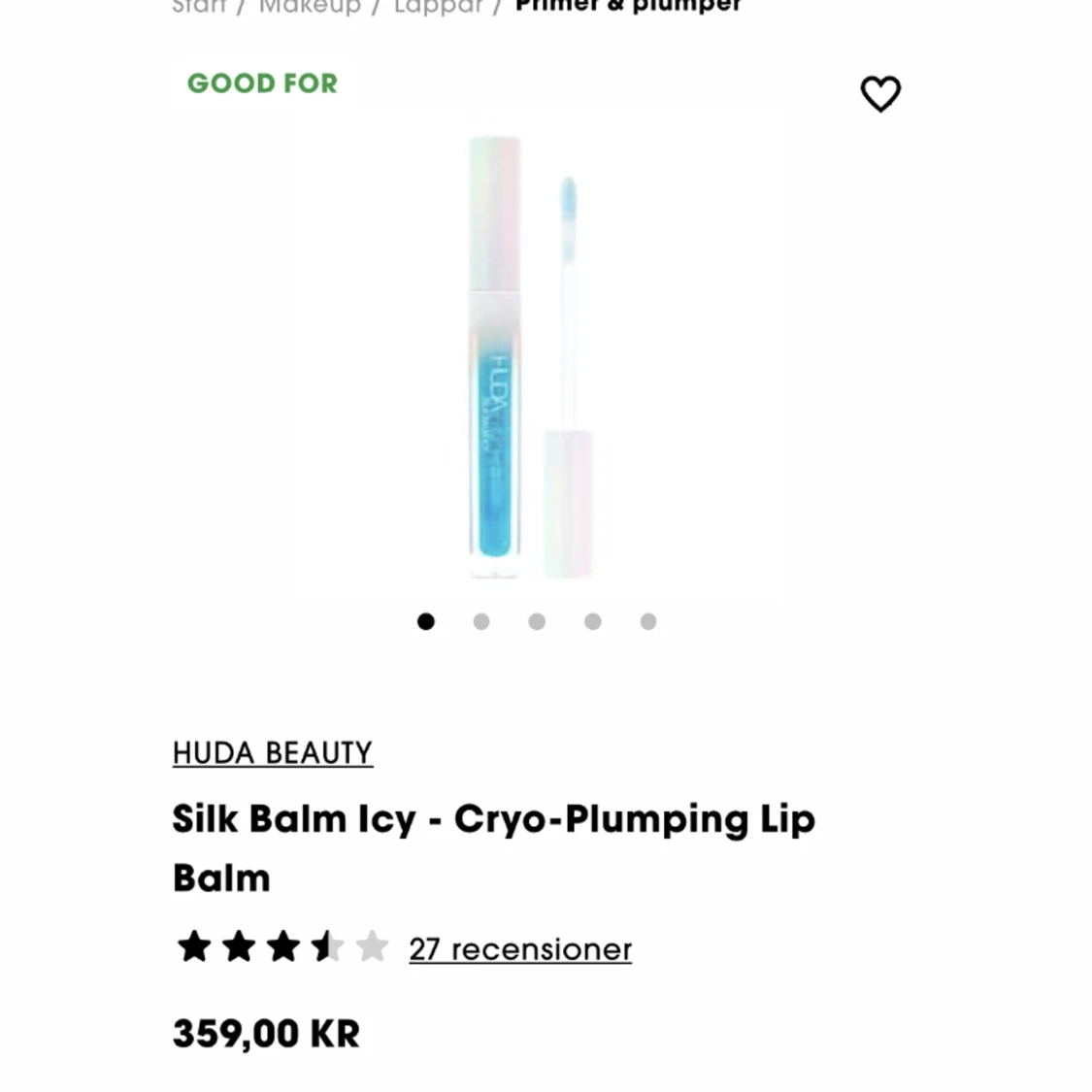Click the empty fifth rating star
The image size is (1092, 1092).
(x=372, y=947)
